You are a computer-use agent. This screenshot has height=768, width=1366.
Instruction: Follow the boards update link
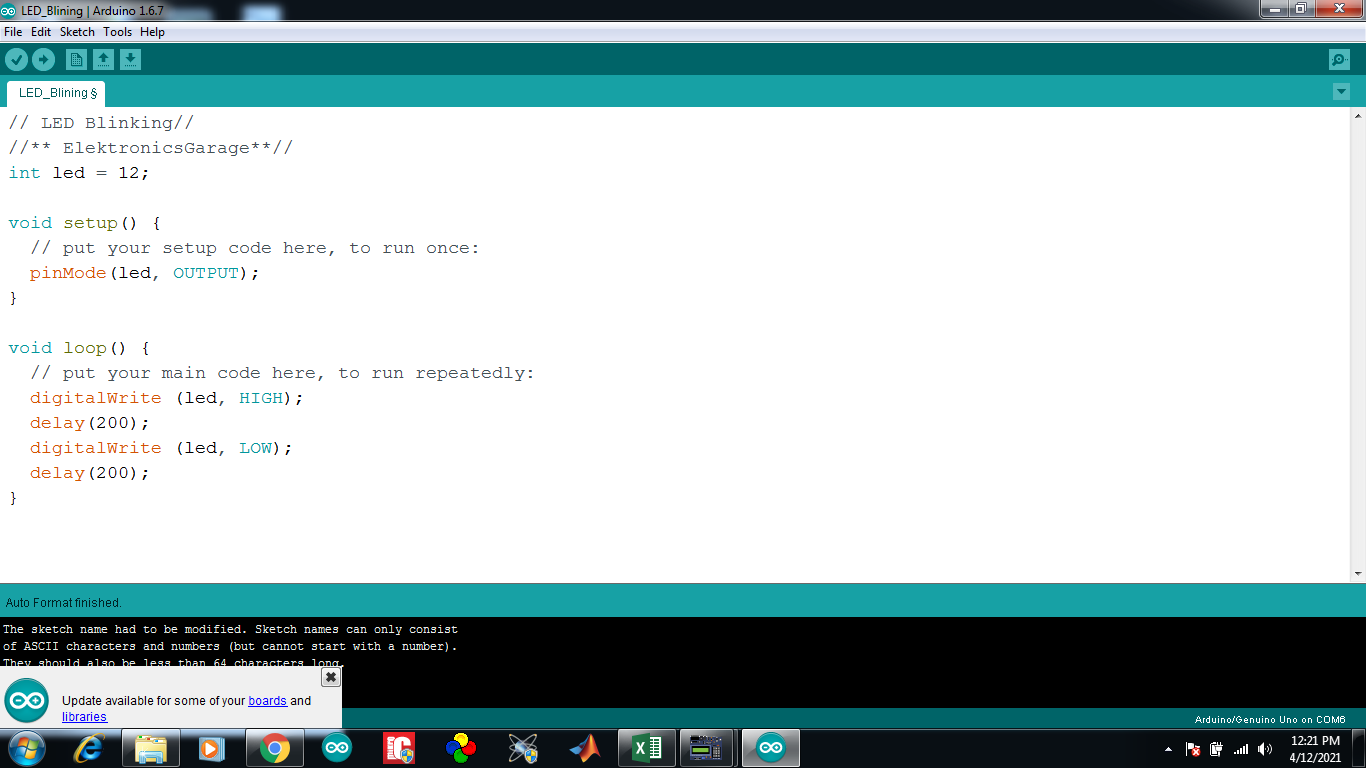pos(266,700)
